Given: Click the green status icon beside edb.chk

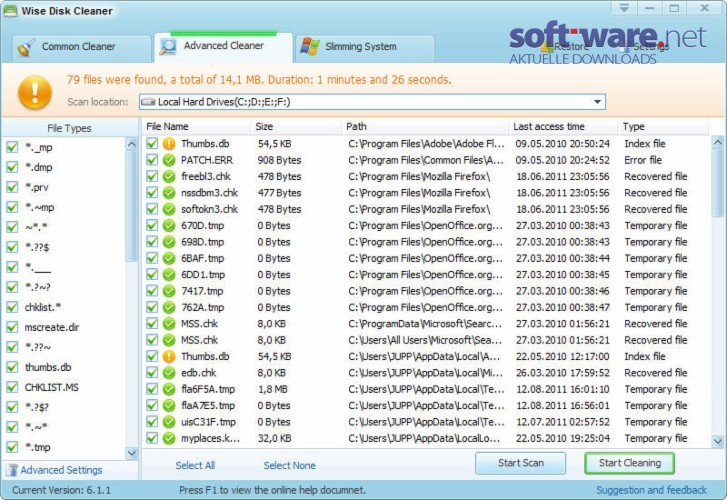Looking at the screenshot, I should tap(169, 373).
